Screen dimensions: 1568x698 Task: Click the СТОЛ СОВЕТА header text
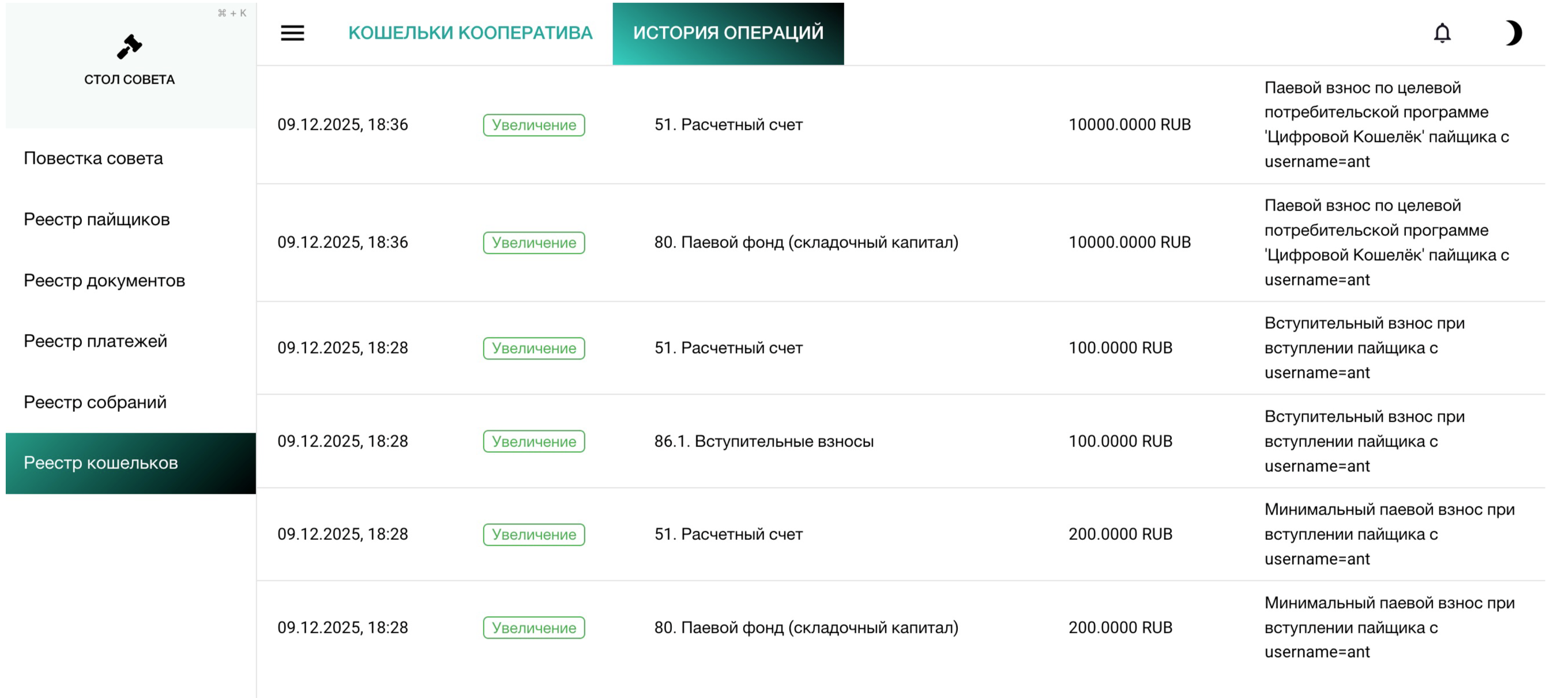130,78
